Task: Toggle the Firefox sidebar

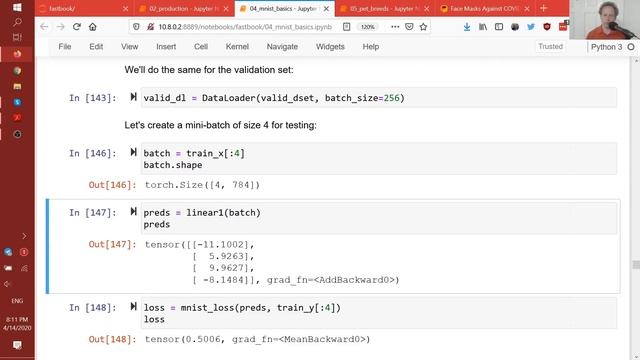Action: [x=499, y=27]
